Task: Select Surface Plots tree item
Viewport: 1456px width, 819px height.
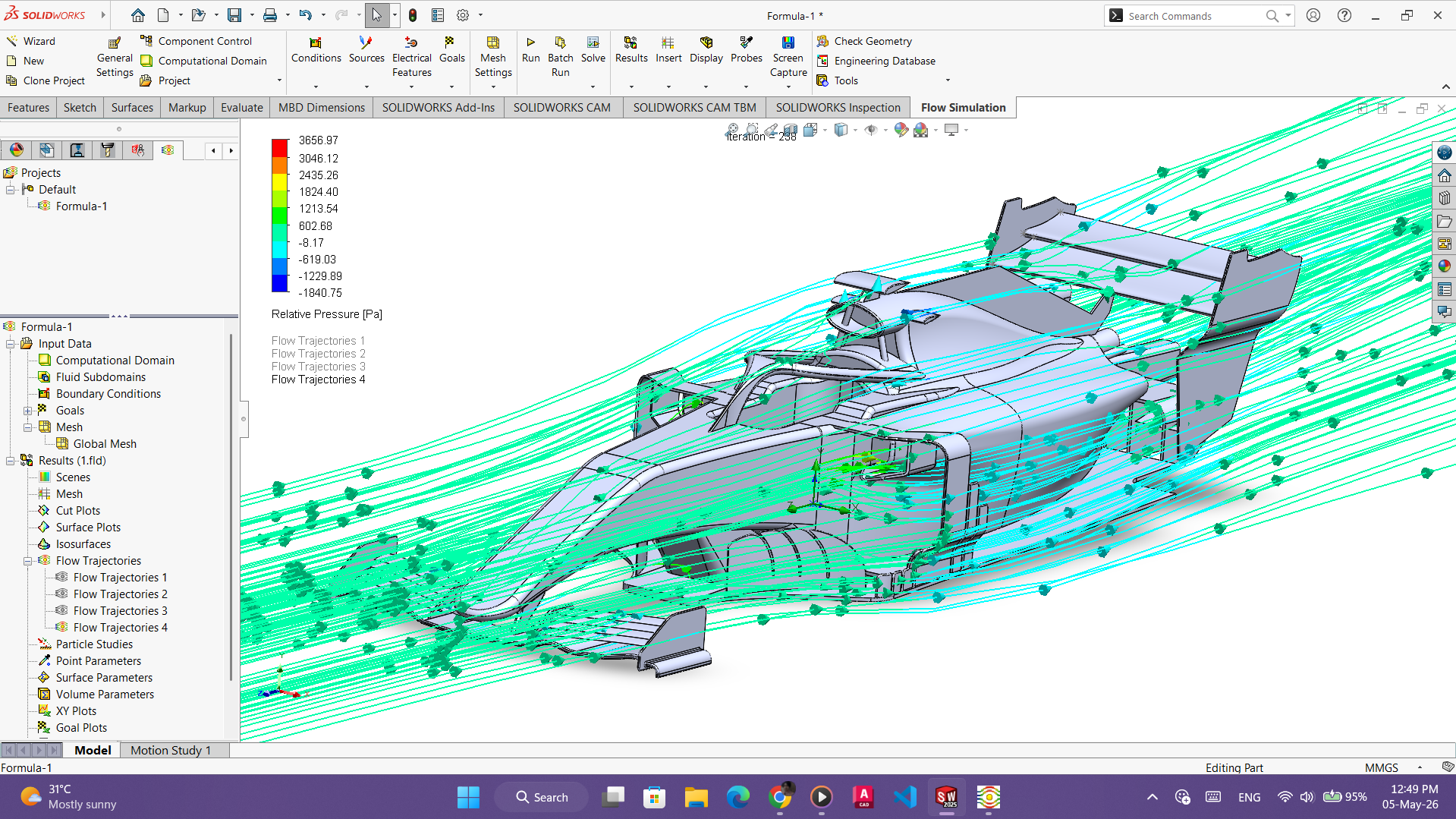Action: pos(88,528)
